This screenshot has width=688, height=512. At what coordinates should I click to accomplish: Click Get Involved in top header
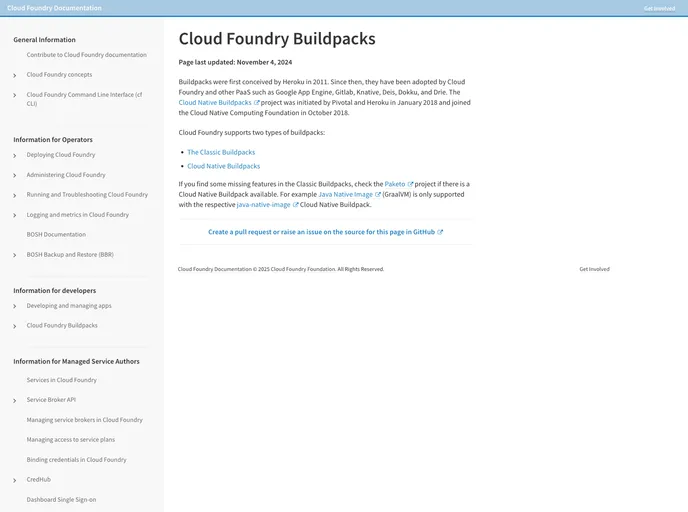[x=659, y=8]
